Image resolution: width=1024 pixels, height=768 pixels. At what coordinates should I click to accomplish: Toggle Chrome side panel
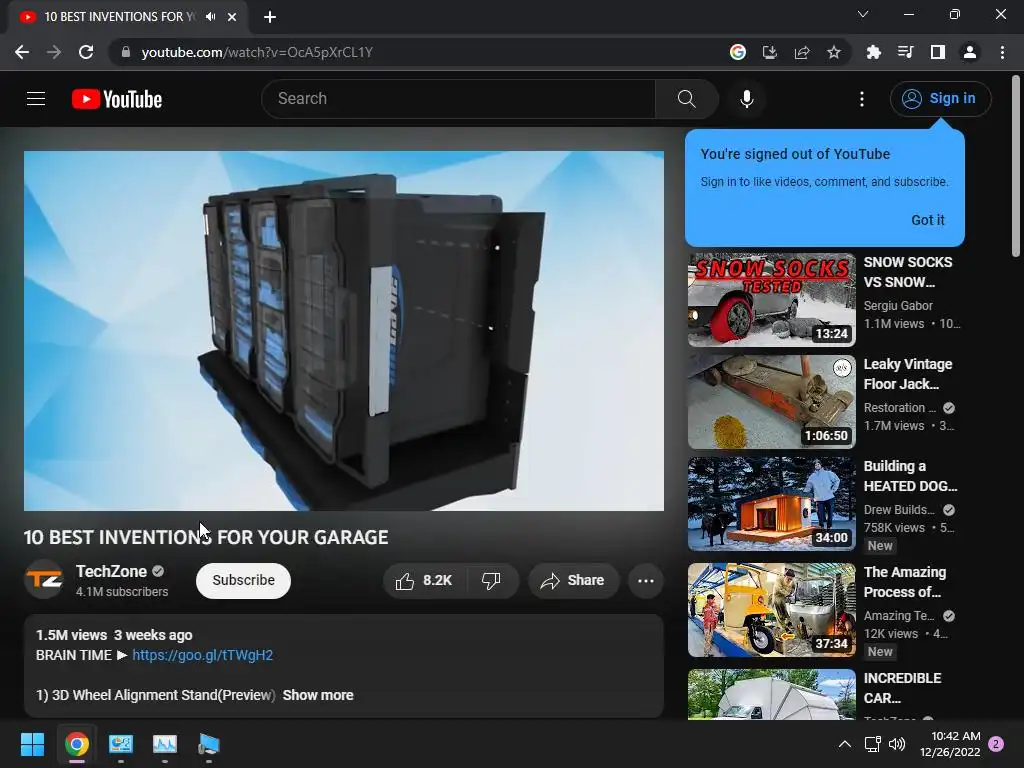click(938, 52)
